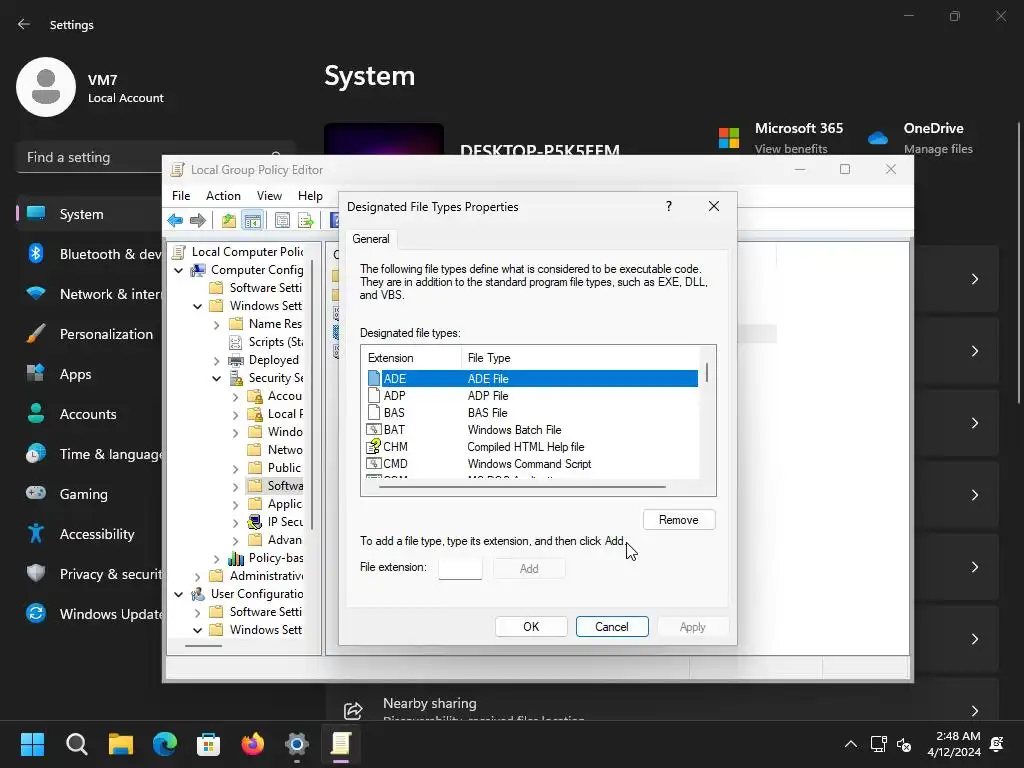Click the file types list horizontal scrollbar
Image resolution: width=1024 pixels, height=768 pixels.
coord(522,487)
